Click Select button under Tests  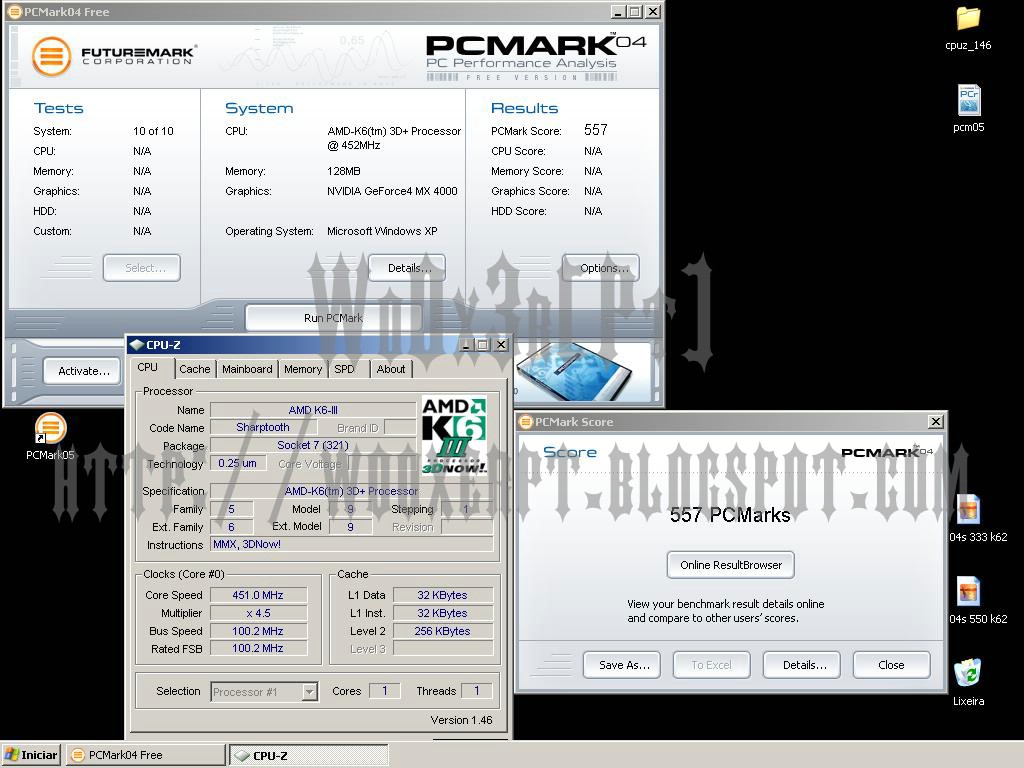click(142, 268)
